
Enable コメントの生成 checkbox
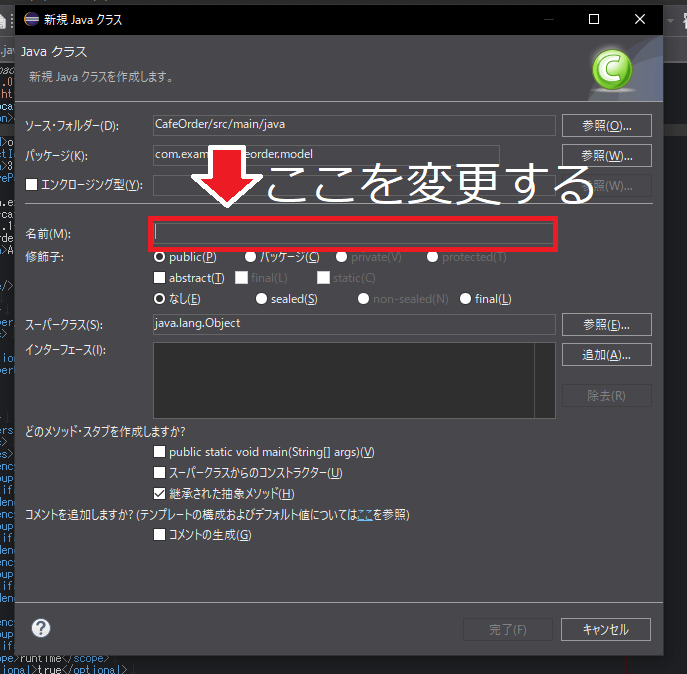(160, 535)
